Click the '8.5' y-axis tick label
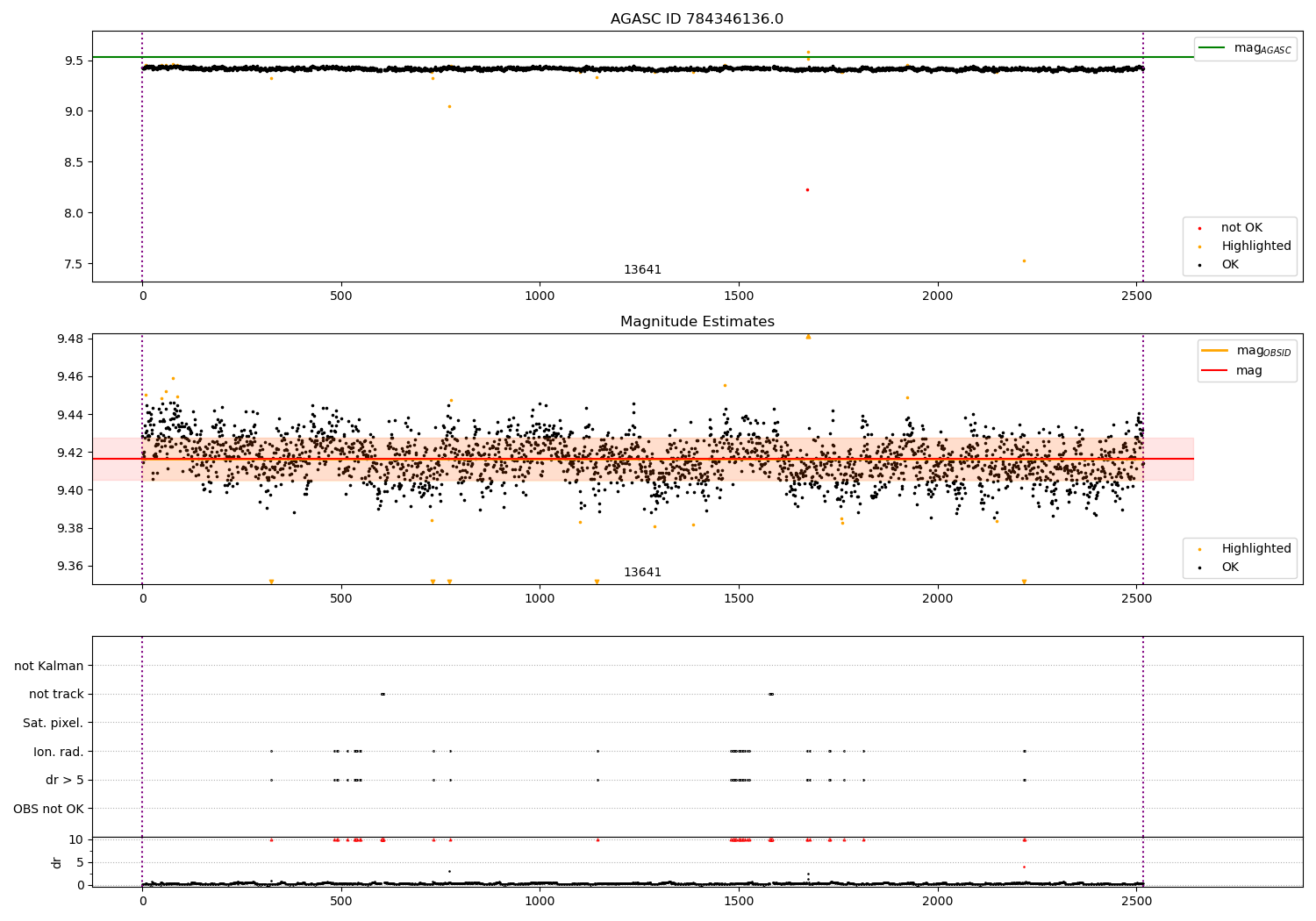This screenshot has height=921, width=1316. 75,162
